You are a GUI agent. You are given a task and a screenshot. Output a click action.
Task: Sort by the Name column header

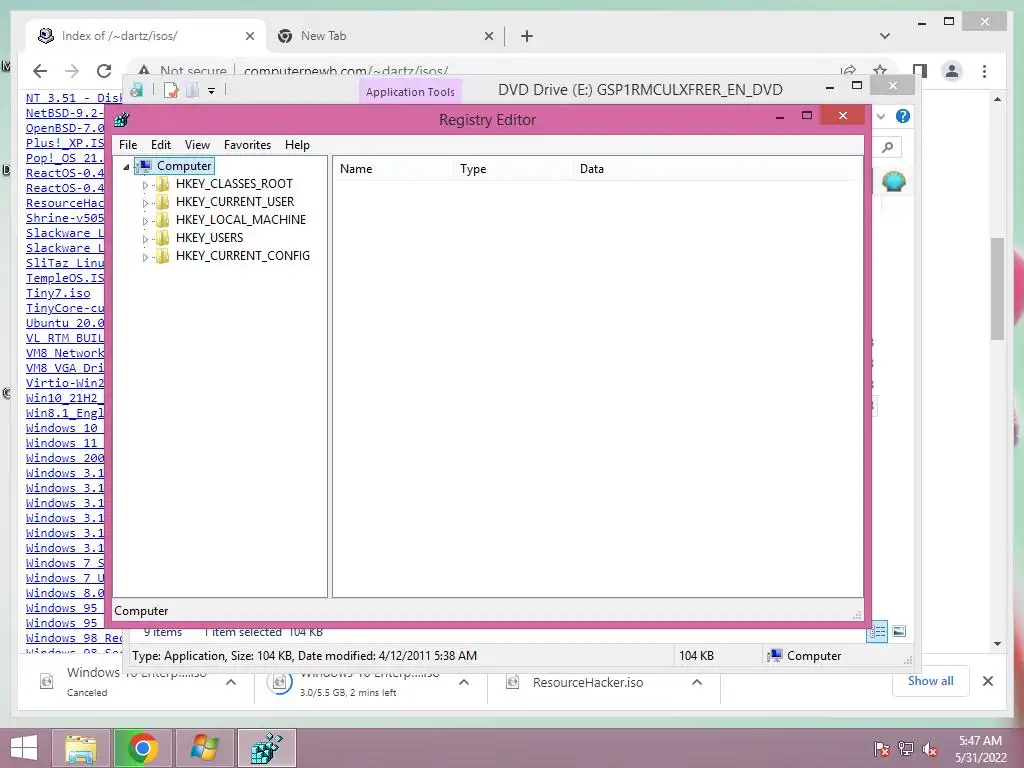[393, 168]
